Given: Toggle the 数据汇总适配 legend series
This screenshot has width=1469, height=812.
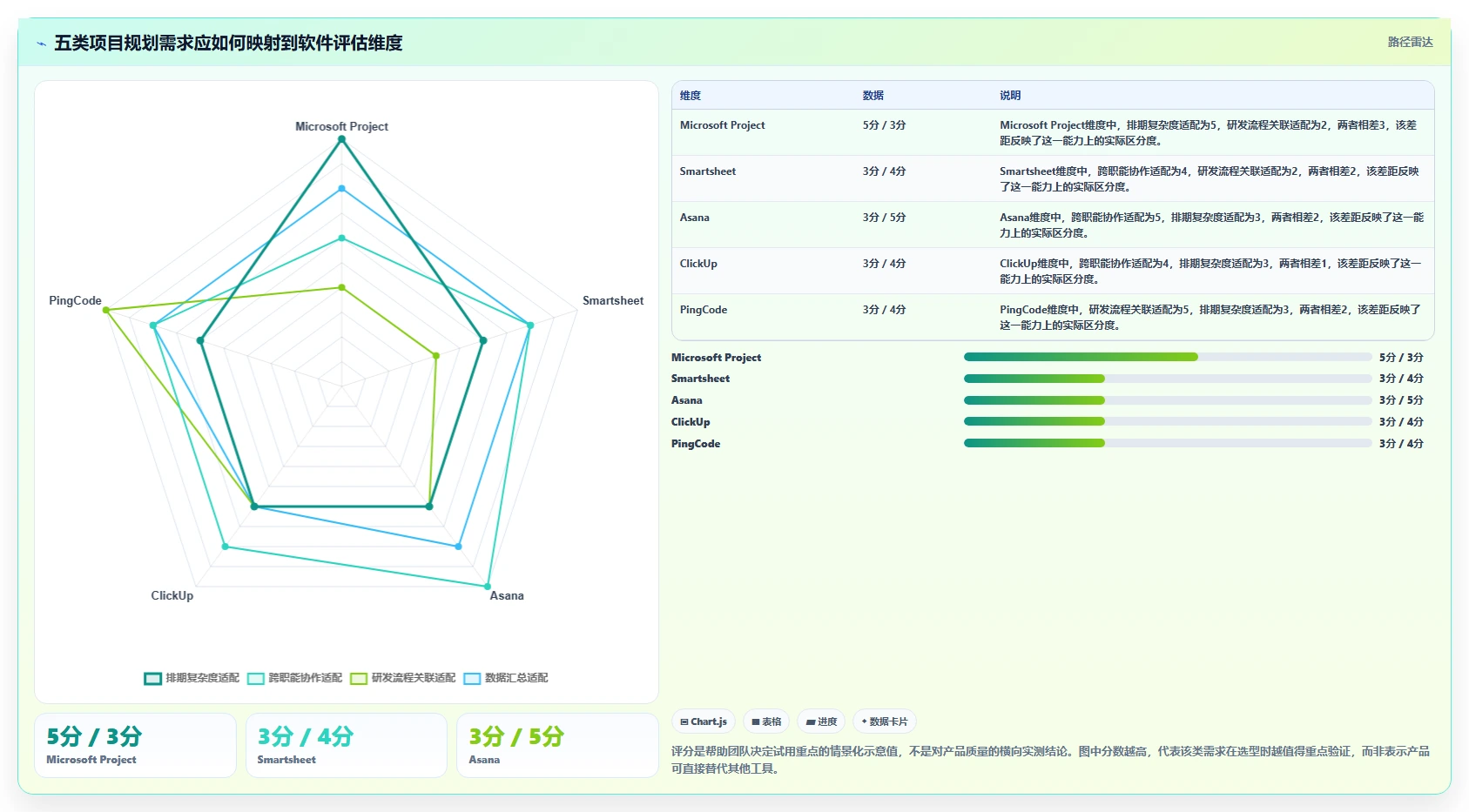Looking at the screenshot, I should coord(506,678).
